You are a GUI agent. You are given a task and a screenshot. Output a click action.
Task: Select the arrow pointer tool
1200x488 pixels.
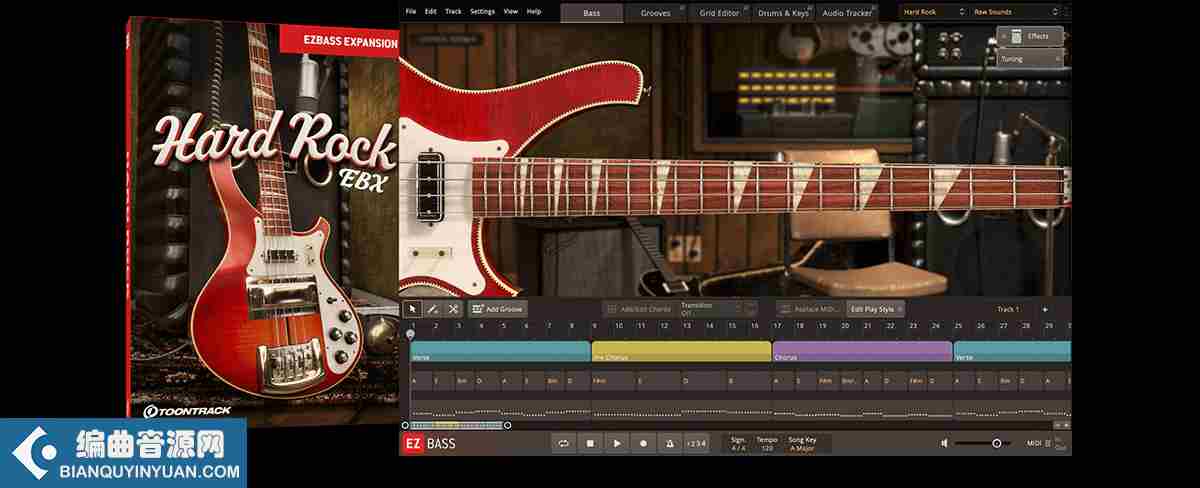click(411, 309)
